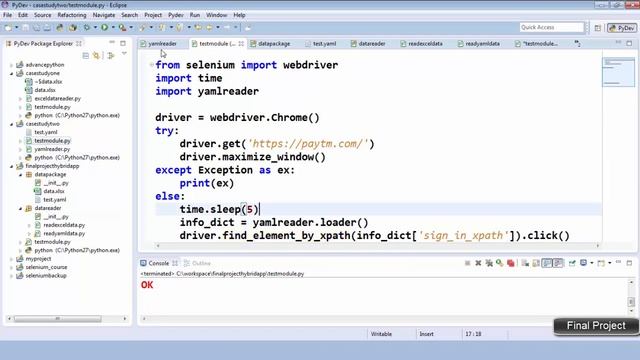640x360 pixels.
Task: Click the Remove Launch X icon in Console
Action: 478,263
